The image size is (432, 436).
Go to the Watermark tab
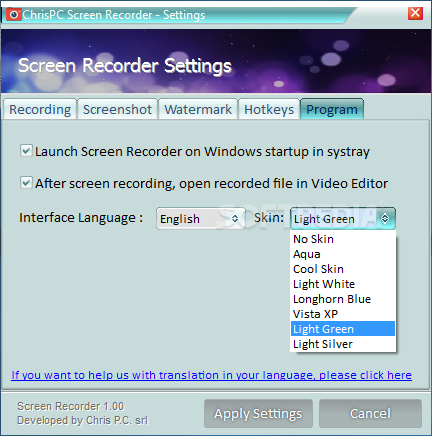[x=198, y=109]
